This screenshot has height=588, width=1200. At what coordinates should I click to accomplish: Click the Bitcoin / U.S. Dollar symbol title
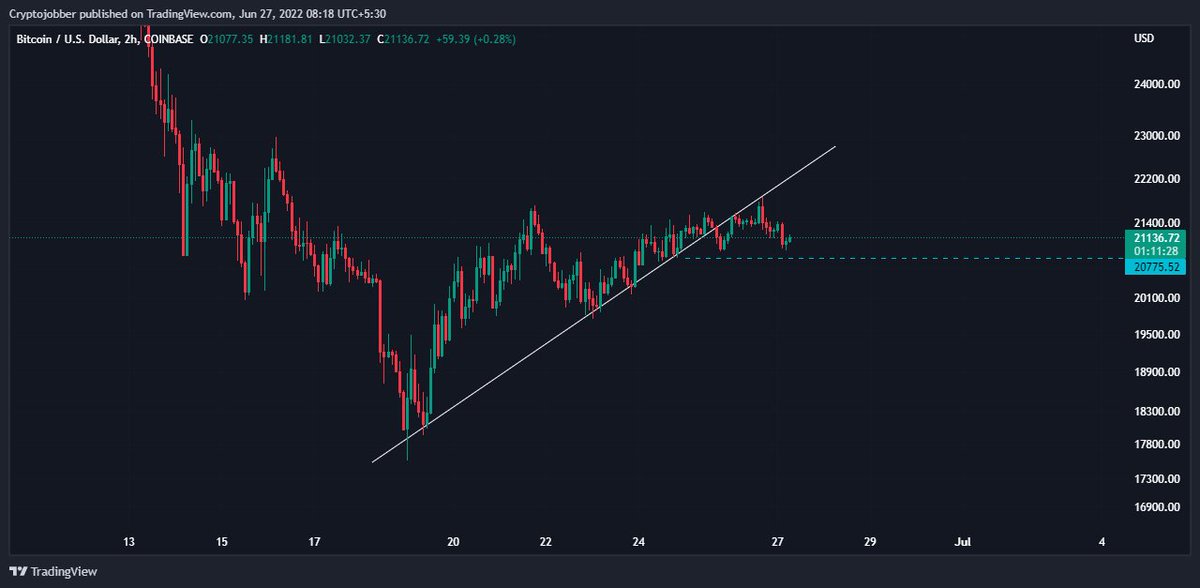[66, 39]
